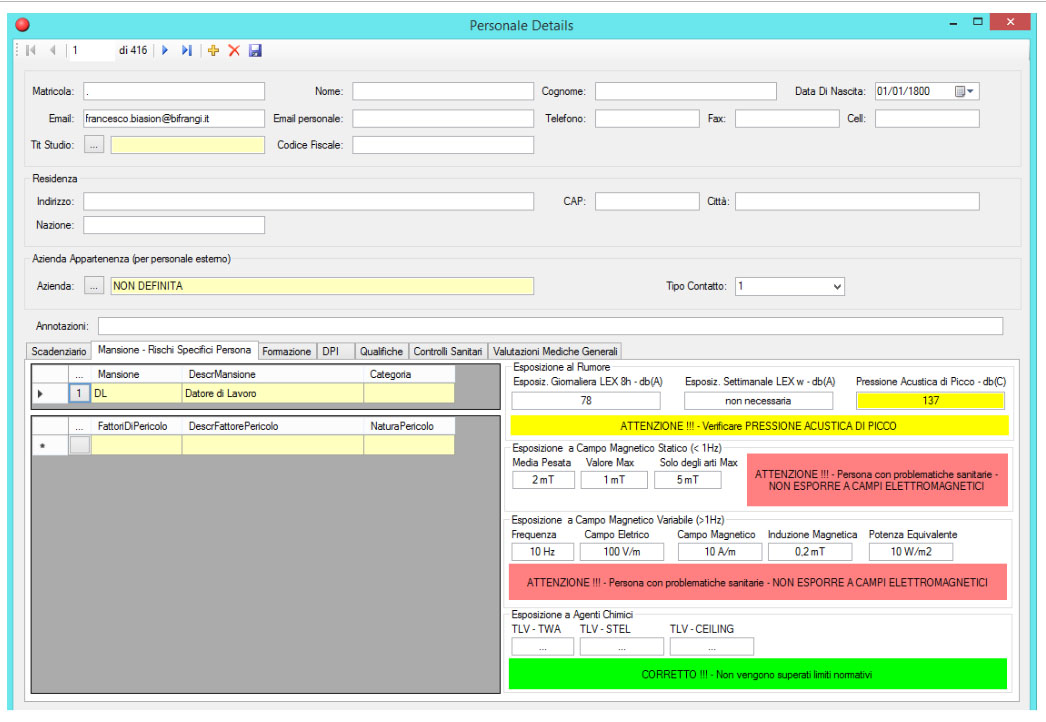Screen dimensions: 1046x722
Task: Click the Categoria column header
Action: tap(409, 374)
